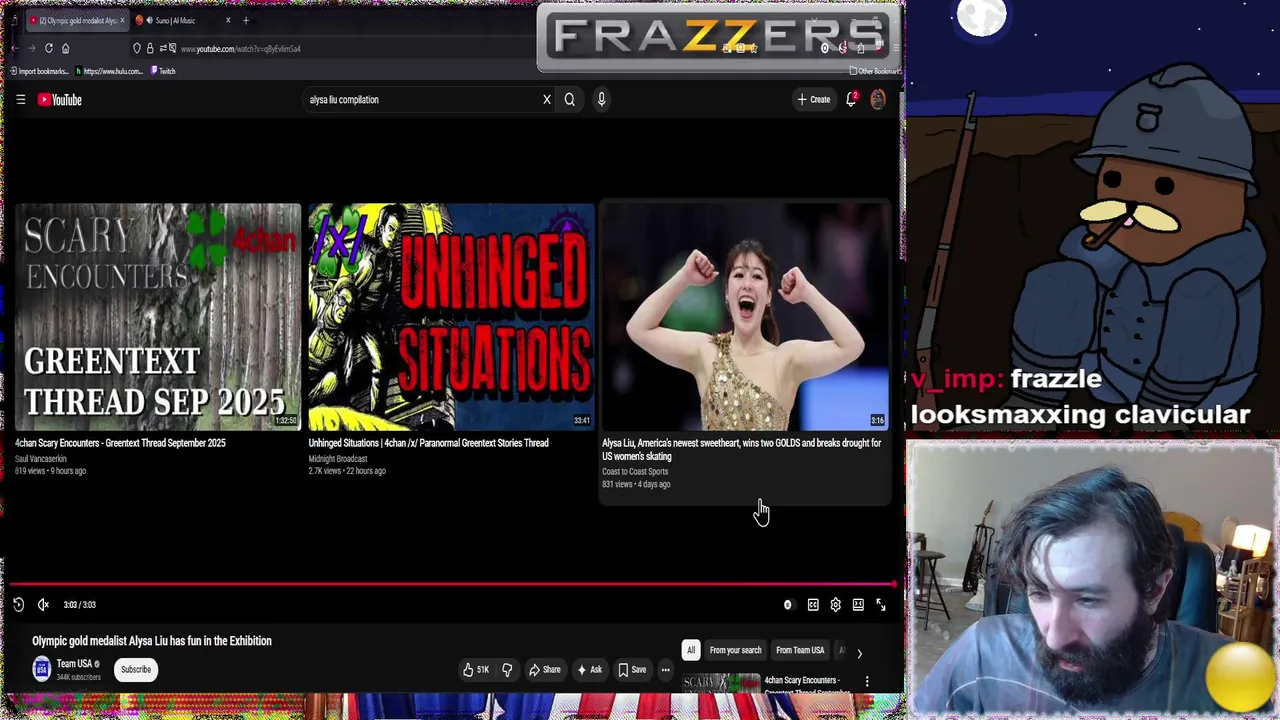Switch the player to theater mode
Image resolution: width=1280 pixels, height=720 pixels.
pyautogui.click(x=858, y=604)
